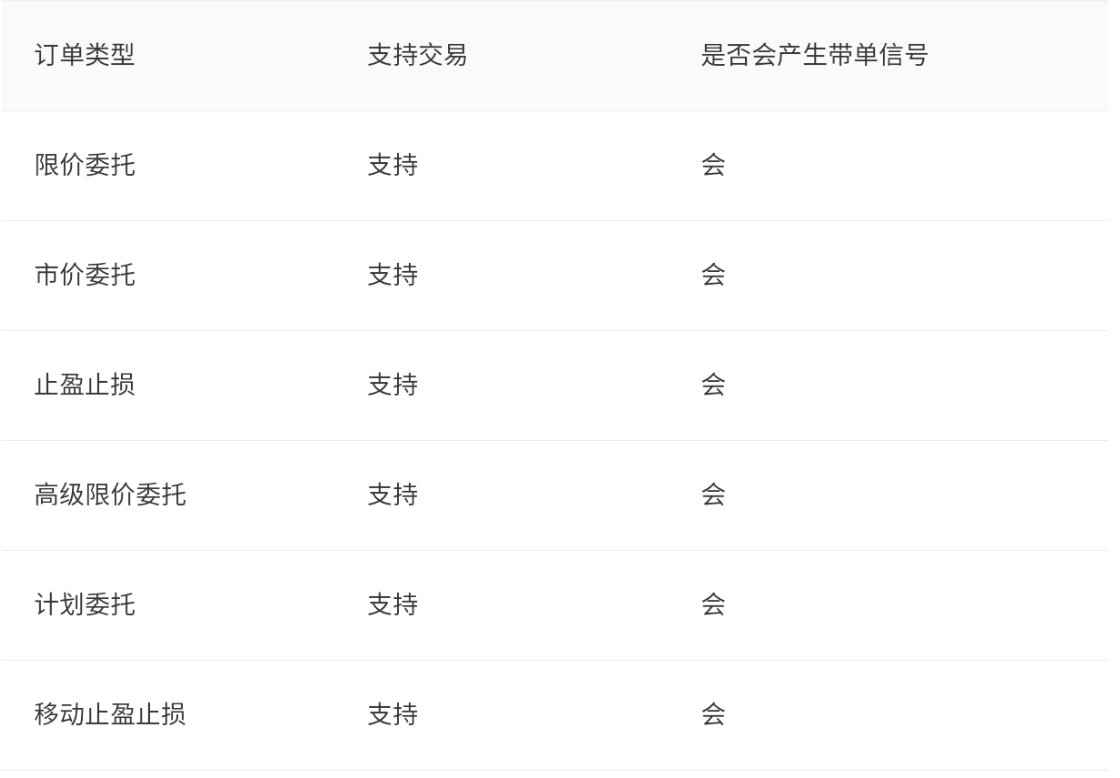Click 会 in the 移动止盈止损 row
The image size is (1120, 778).
pos(713,716)
